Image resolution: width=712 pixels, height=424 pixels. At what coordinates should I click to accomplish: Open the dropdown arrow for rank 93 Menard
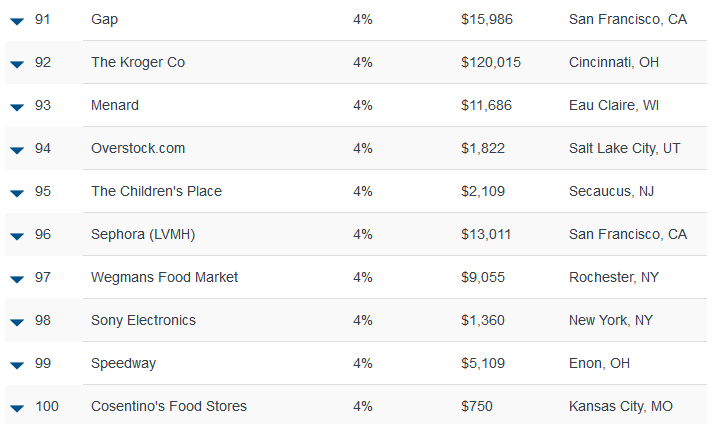pos(17,108)
